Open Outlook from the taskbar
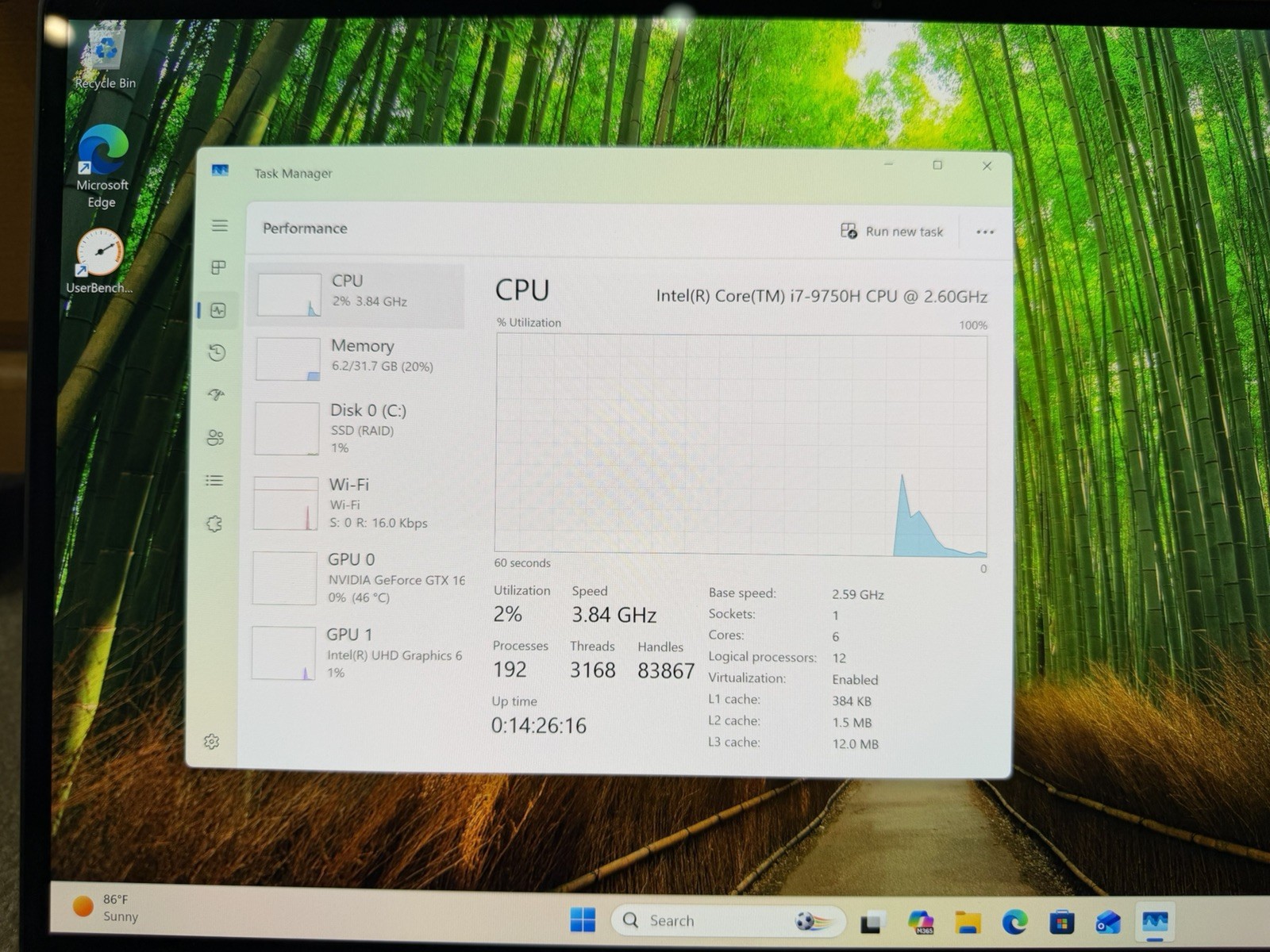This screenshot has width=1270, height=952. [1108, 923]
